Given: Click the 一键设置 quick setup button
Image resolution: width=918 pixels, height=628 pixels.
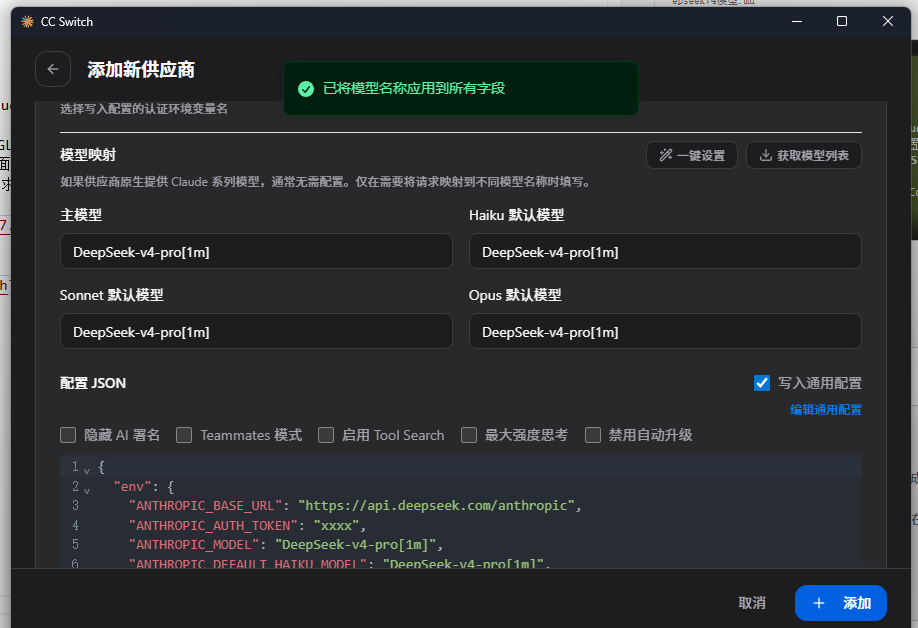Looking at the screenshot, I should coord(691,155).
